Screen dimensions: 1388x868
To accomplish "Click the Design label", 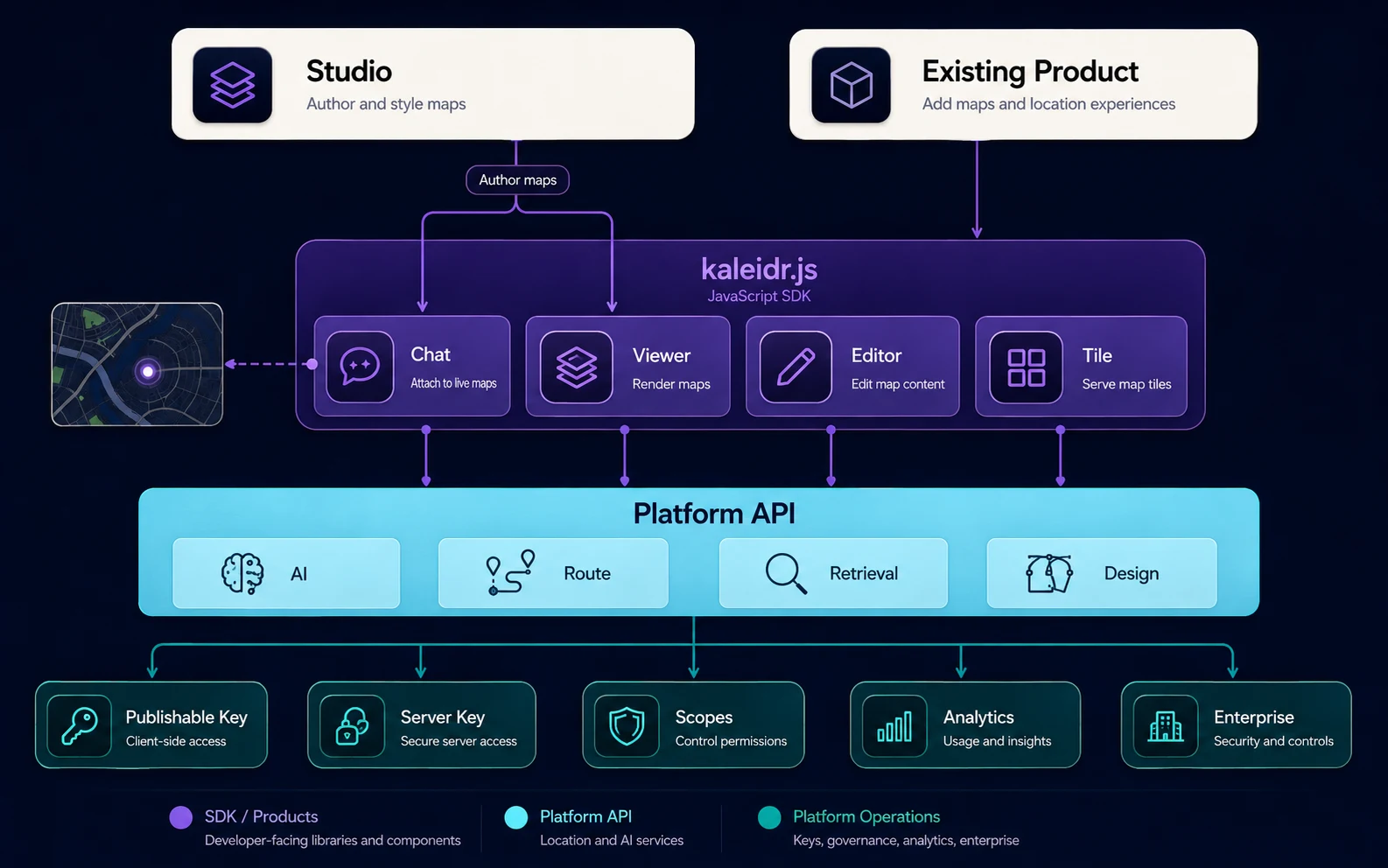I will 1132,574.
